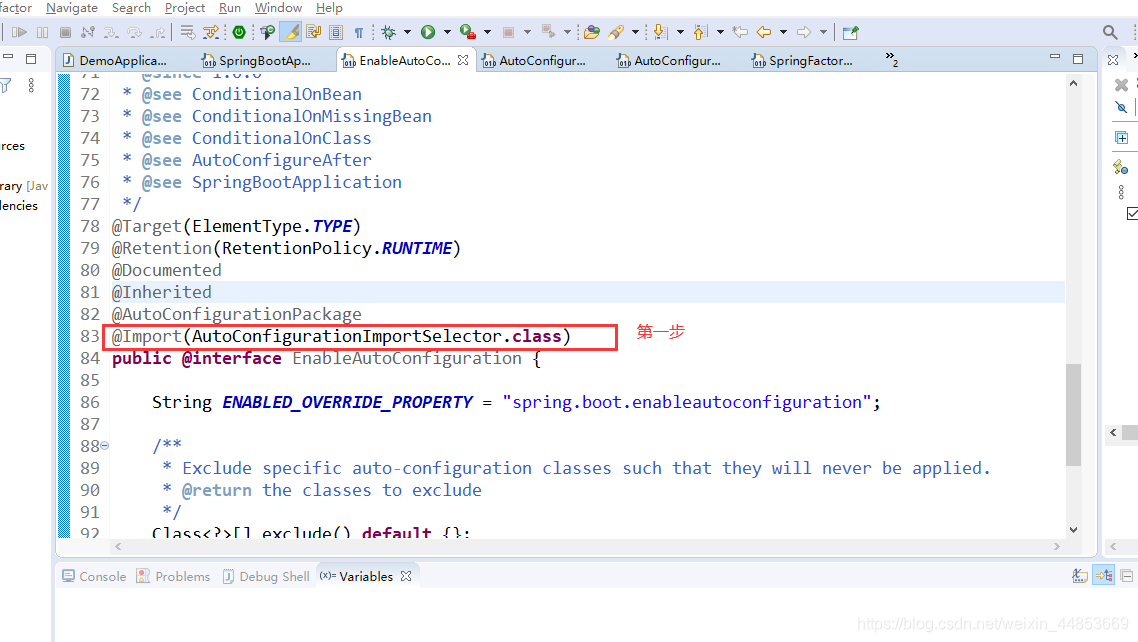1138x642 pixels.
Task: Click the left panel view menu dots
Action: [31, 86]
